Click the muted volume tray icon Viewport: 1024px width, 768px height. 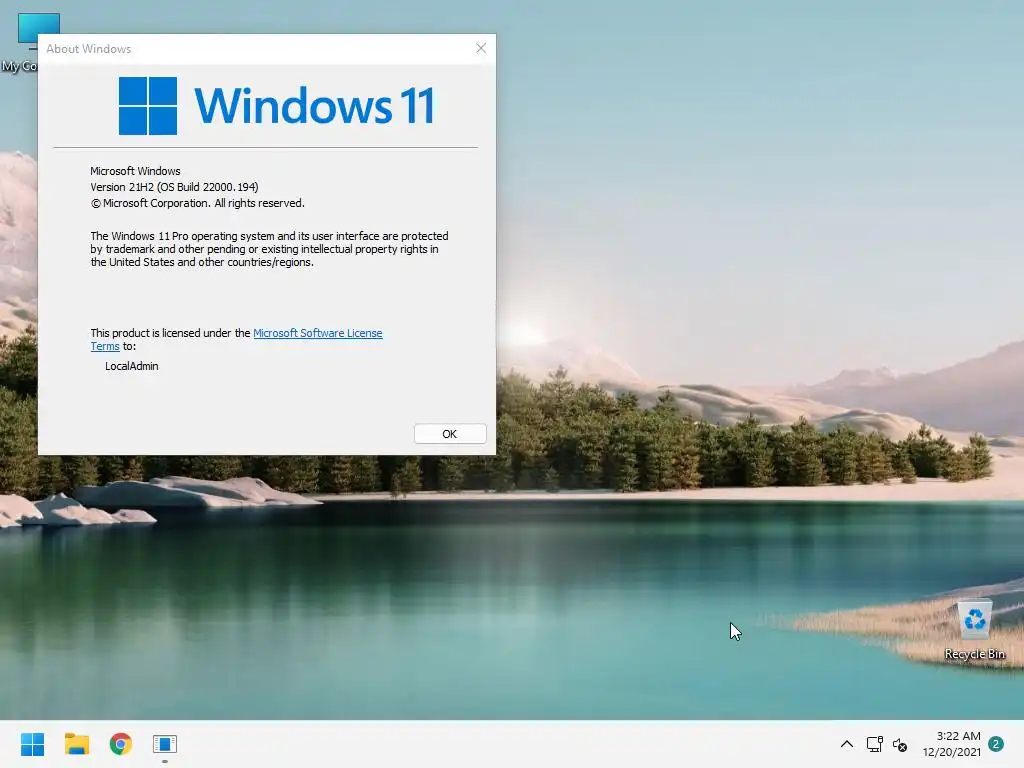coord(900,744)
